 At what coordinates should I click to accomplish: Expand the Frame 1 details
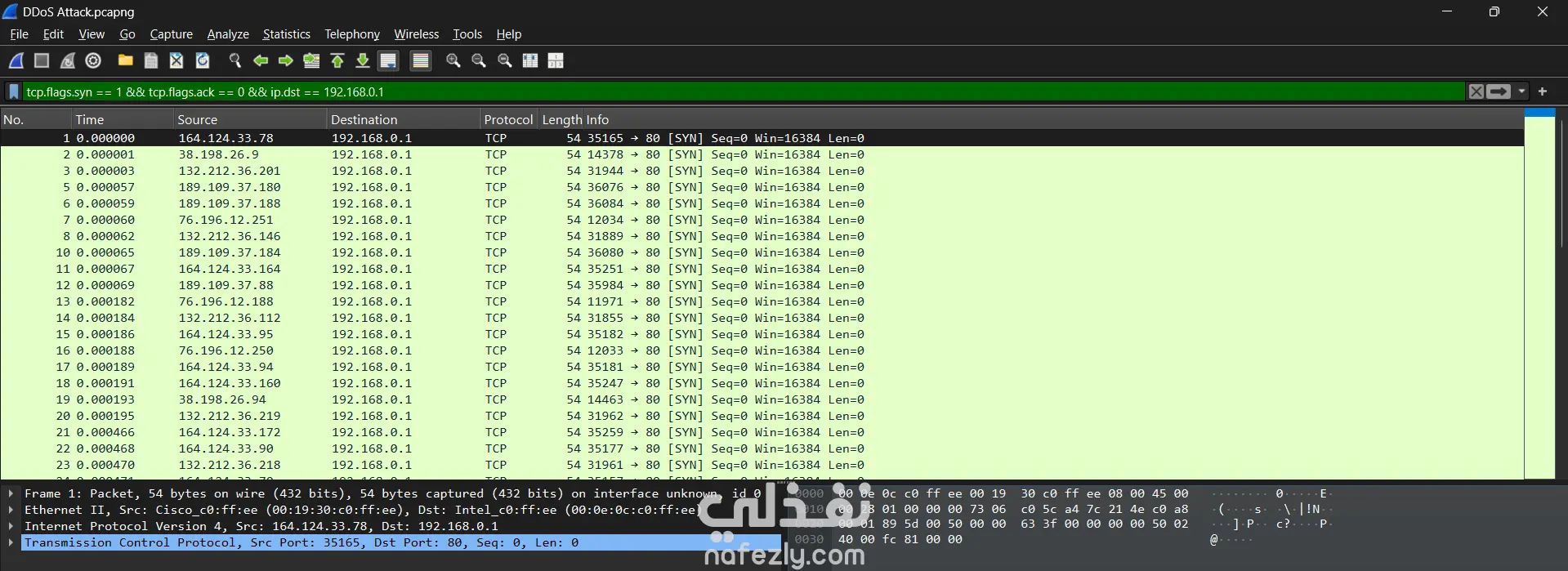pos(11,493)
